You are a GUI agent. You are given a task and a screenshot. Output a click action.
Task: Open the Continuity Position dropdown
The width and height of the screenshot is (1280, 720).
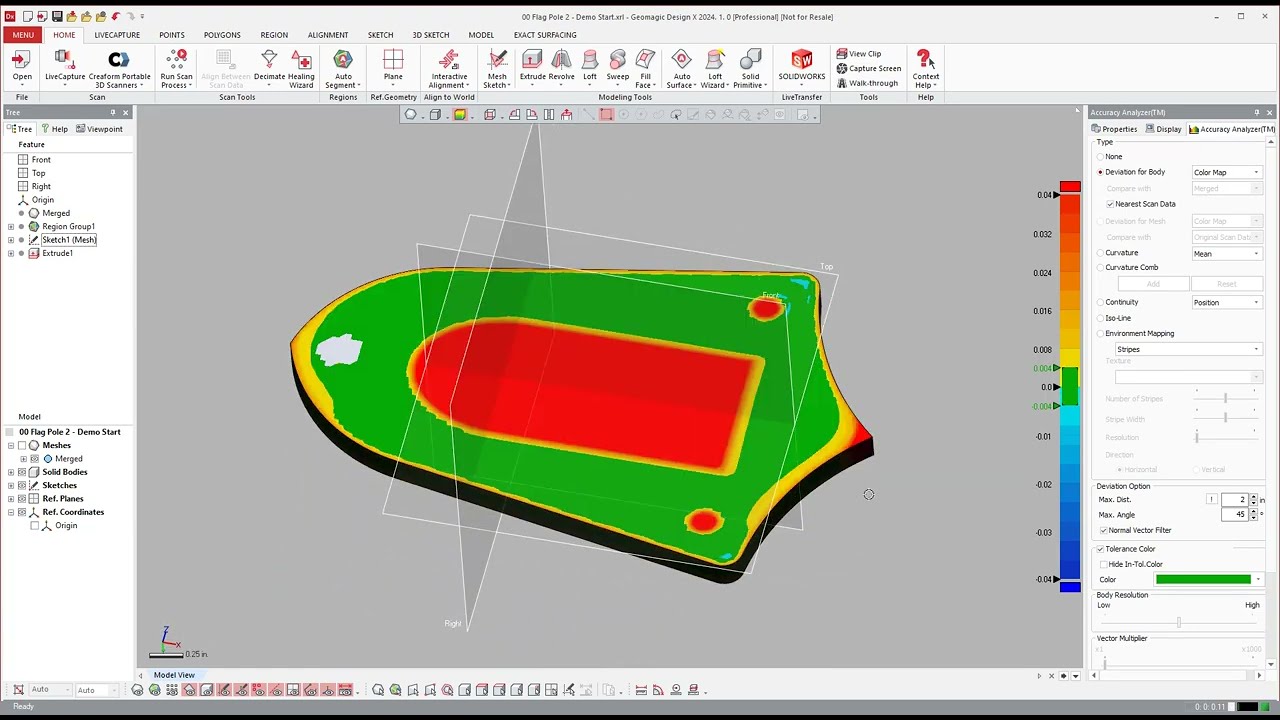coord(1226,302)
